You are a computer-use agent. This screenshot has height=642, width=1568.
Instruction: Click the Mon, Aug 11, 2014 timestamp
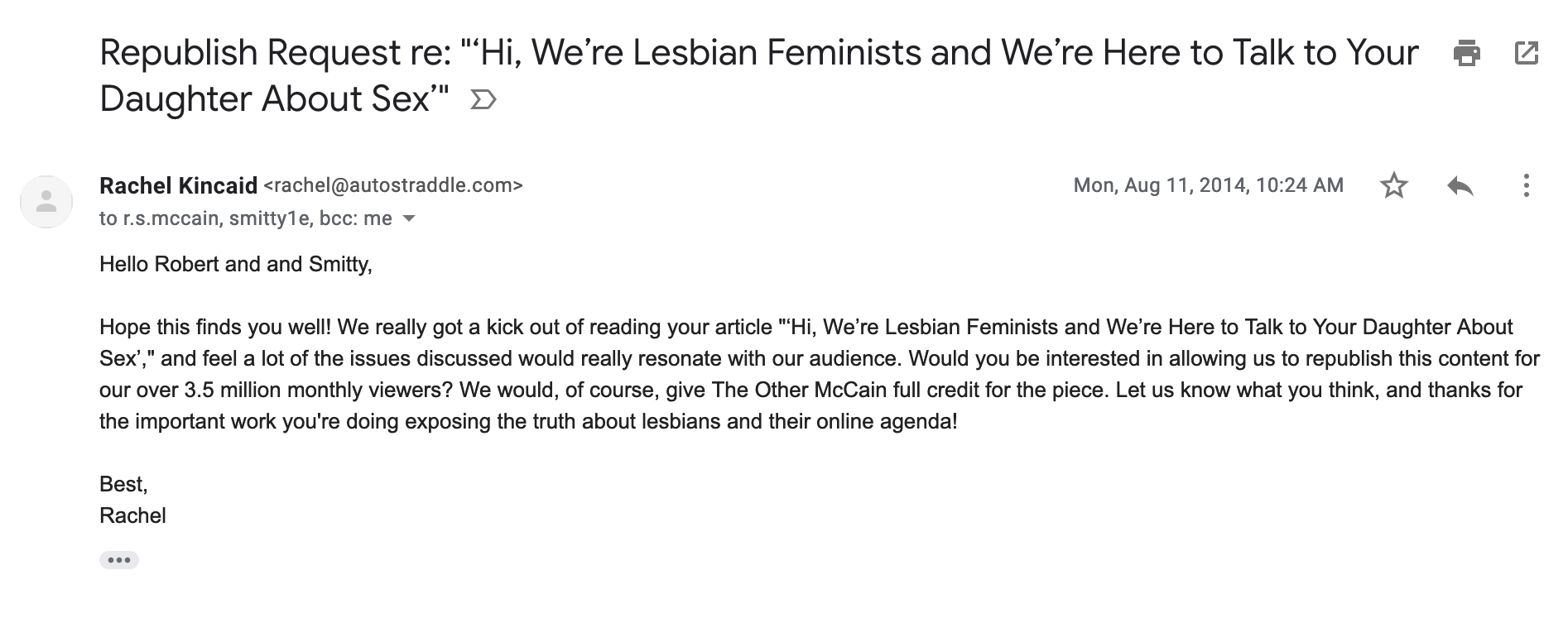(1208, 185)
